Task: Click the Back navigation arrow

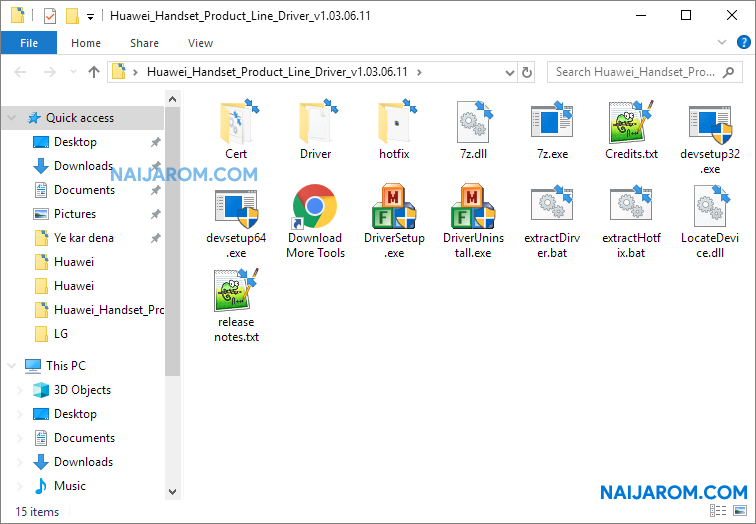Action: click(x=20, y=72)
